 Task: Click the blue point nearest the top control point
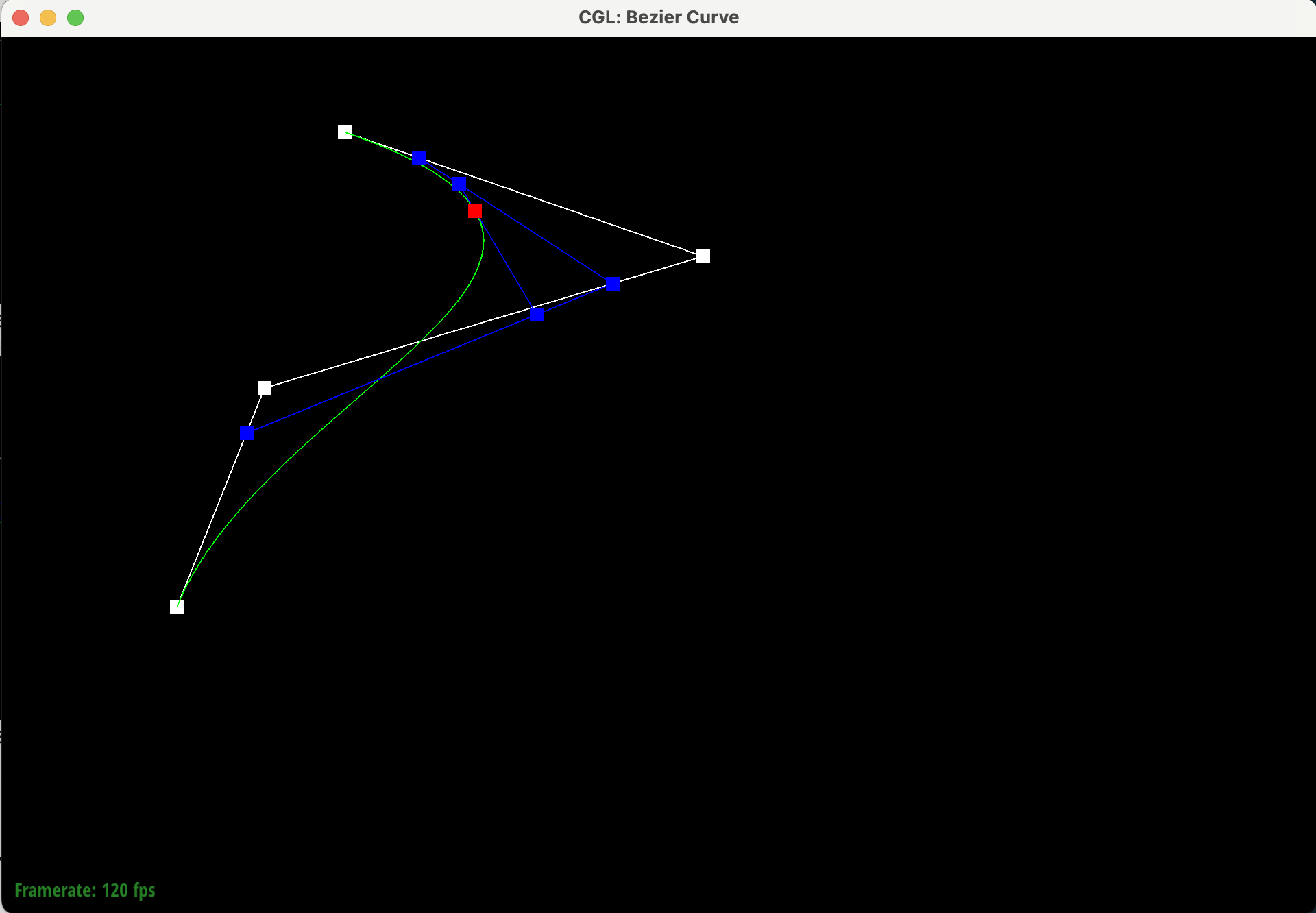(x=419, y=158)
